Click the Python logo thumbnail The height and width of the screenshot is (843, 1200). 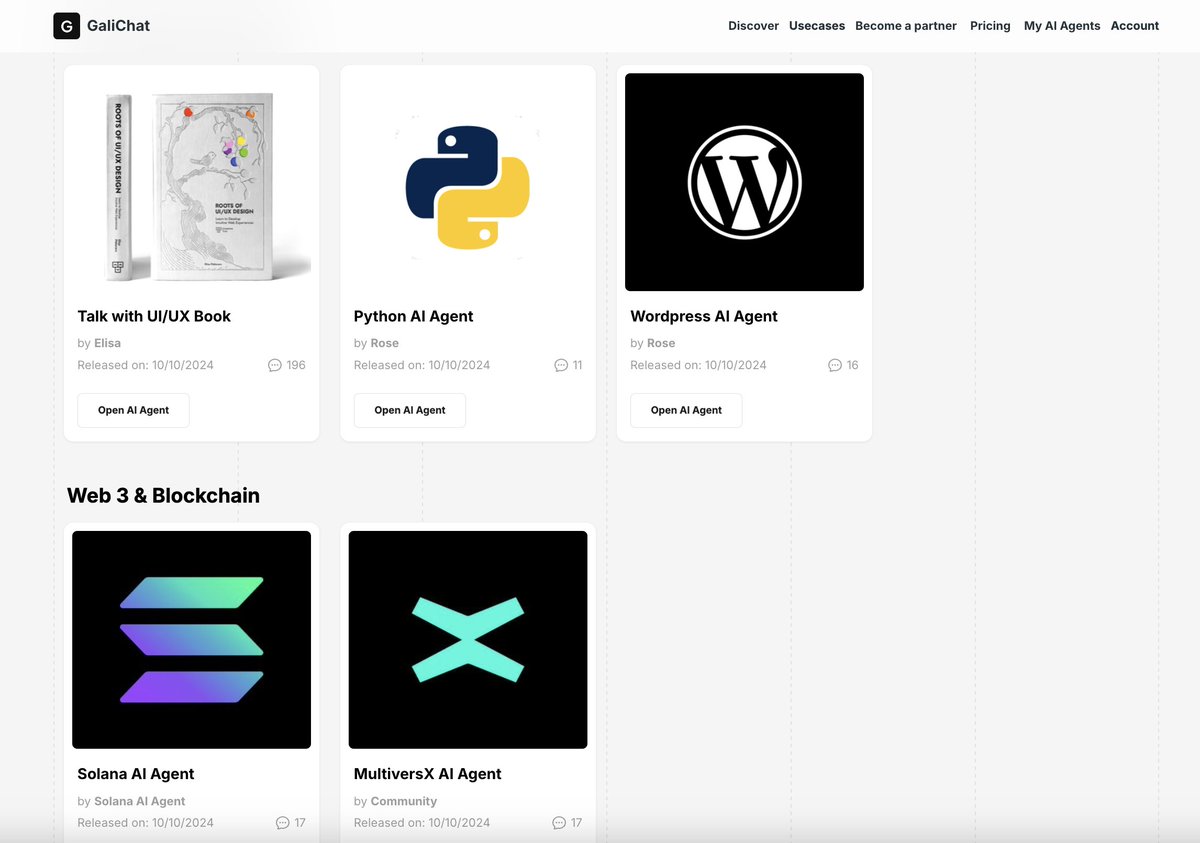(x=468, y=182)
